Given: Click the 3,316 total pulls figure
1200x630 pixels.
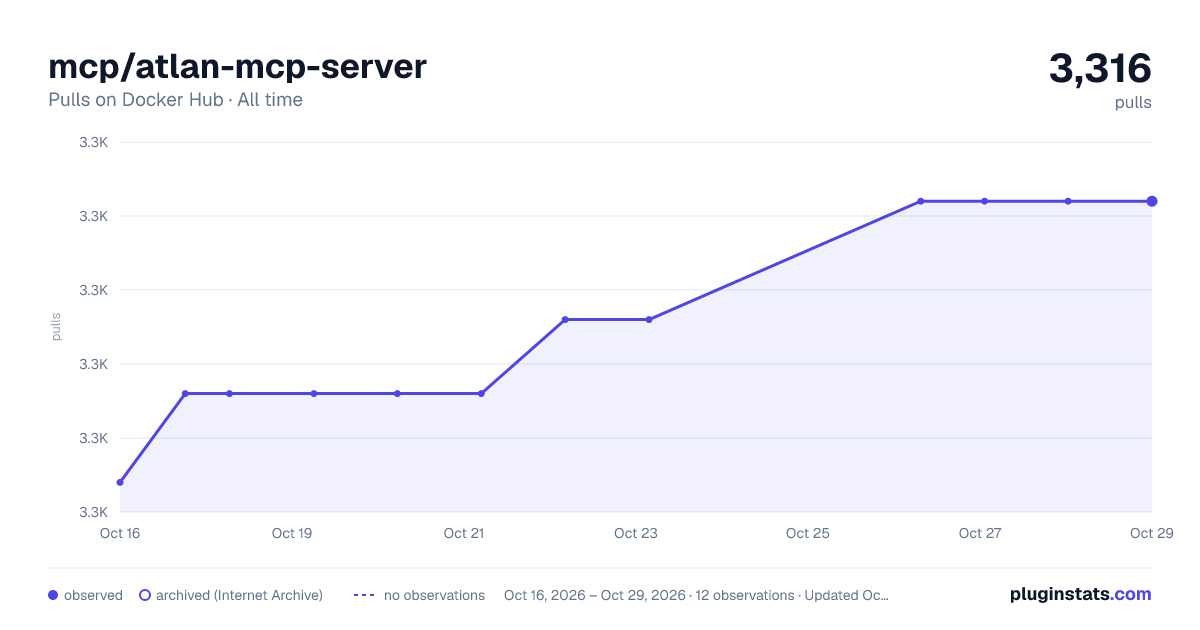Looking at the screenshot, I should 1100,69.
